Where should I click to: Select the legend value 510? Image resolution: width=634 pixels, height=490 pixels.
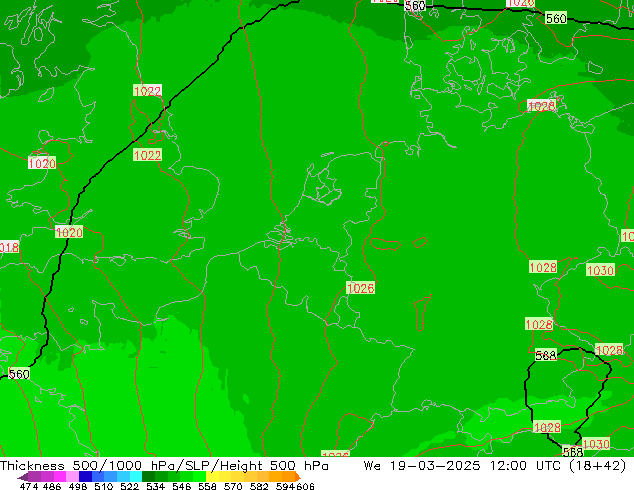point(104,486)
